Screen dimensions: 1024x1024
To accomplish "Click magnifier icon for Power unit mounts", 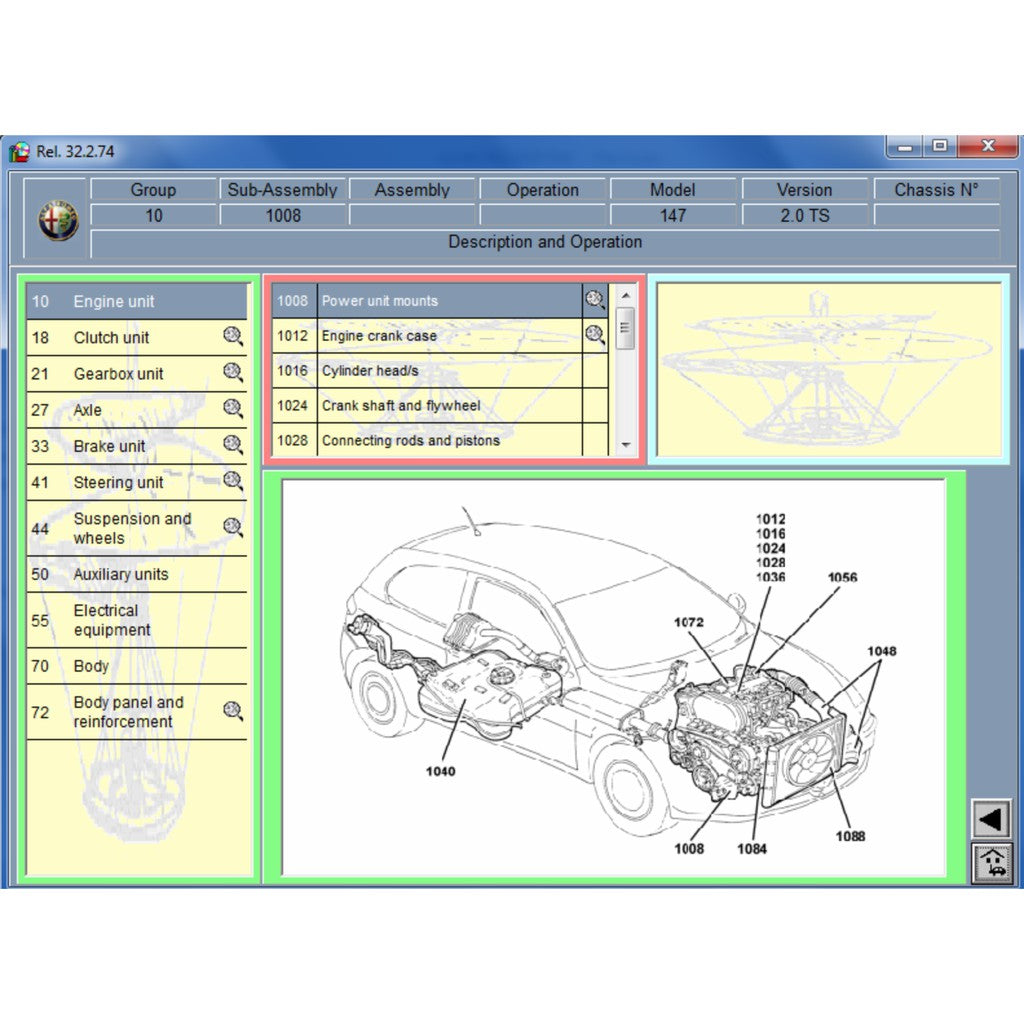I will click(x=595, y=300).
